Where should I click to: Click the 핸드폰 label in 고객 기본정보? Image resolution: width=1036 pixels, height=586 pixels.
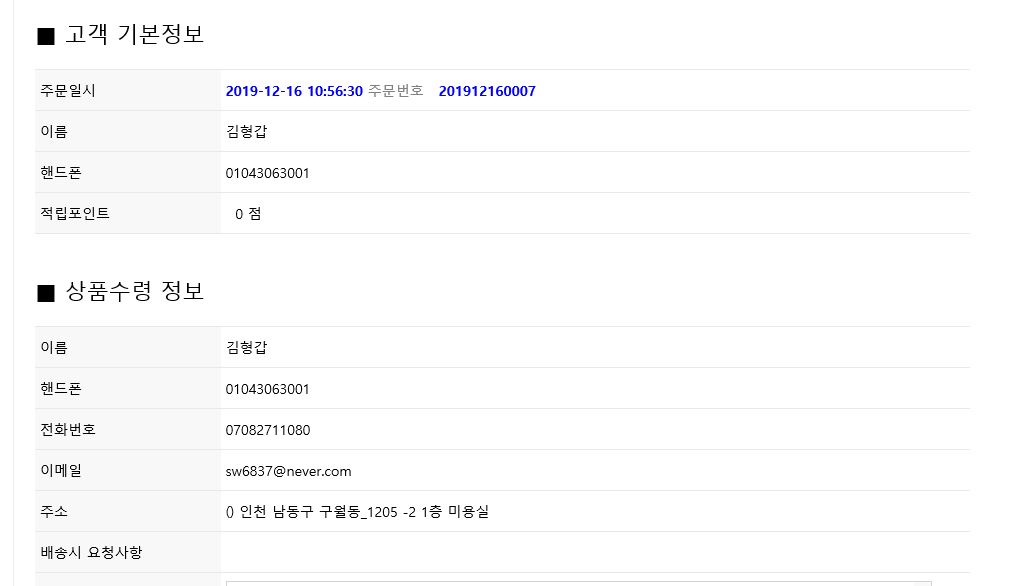point(61,172)
